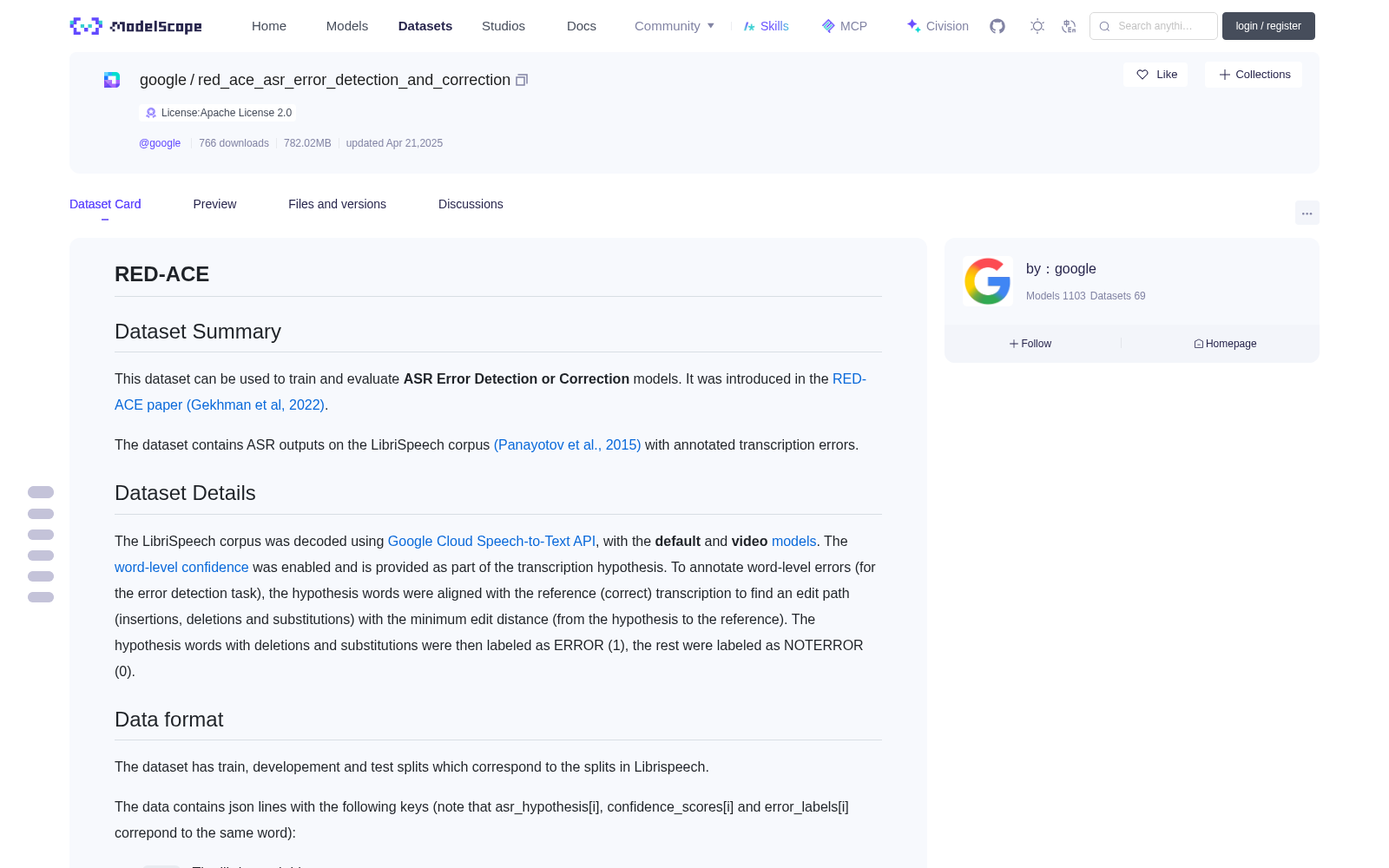Click the dataset title red_ace_asr_error_detection_and_correction

(354, 80)
